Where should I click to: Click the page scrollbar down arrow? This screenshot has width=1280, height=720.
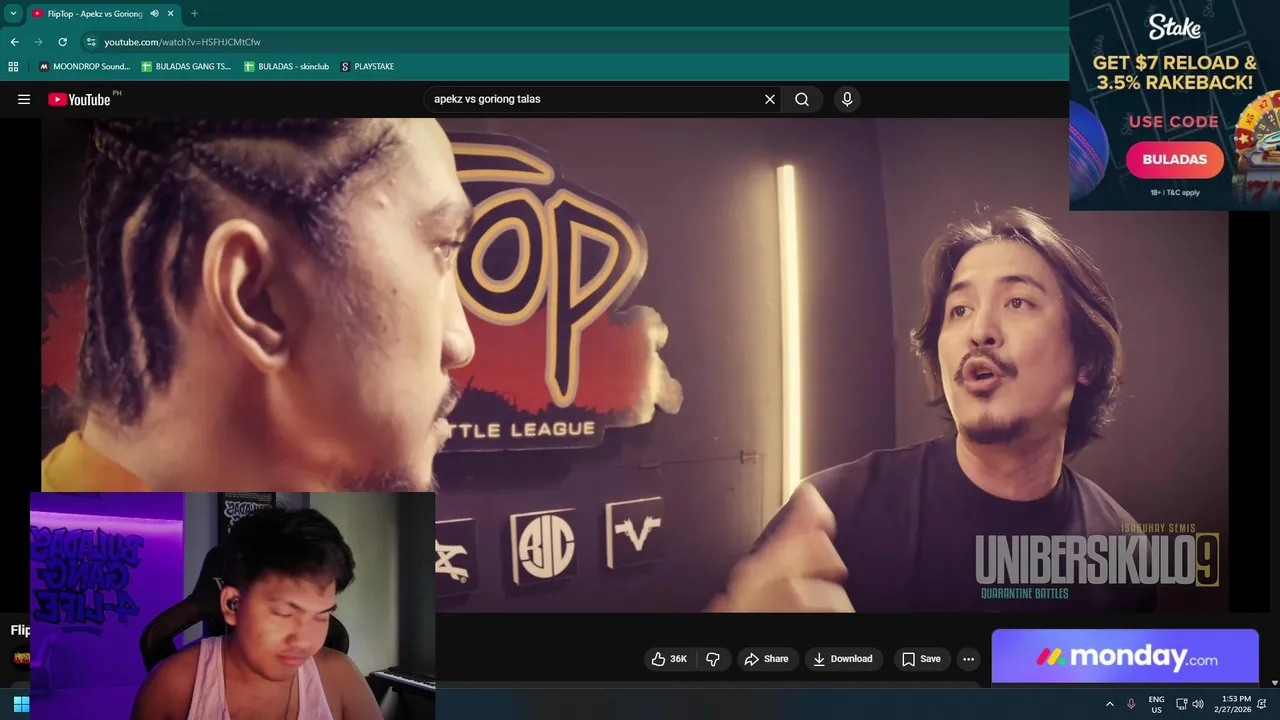click(x=1274, y=683)
